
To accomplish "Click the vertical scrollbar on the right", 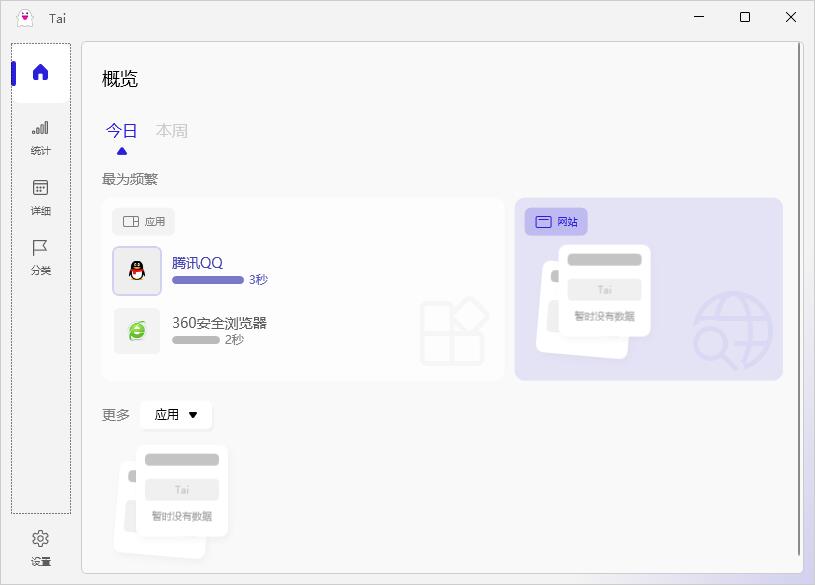I will tap(799, 300).
